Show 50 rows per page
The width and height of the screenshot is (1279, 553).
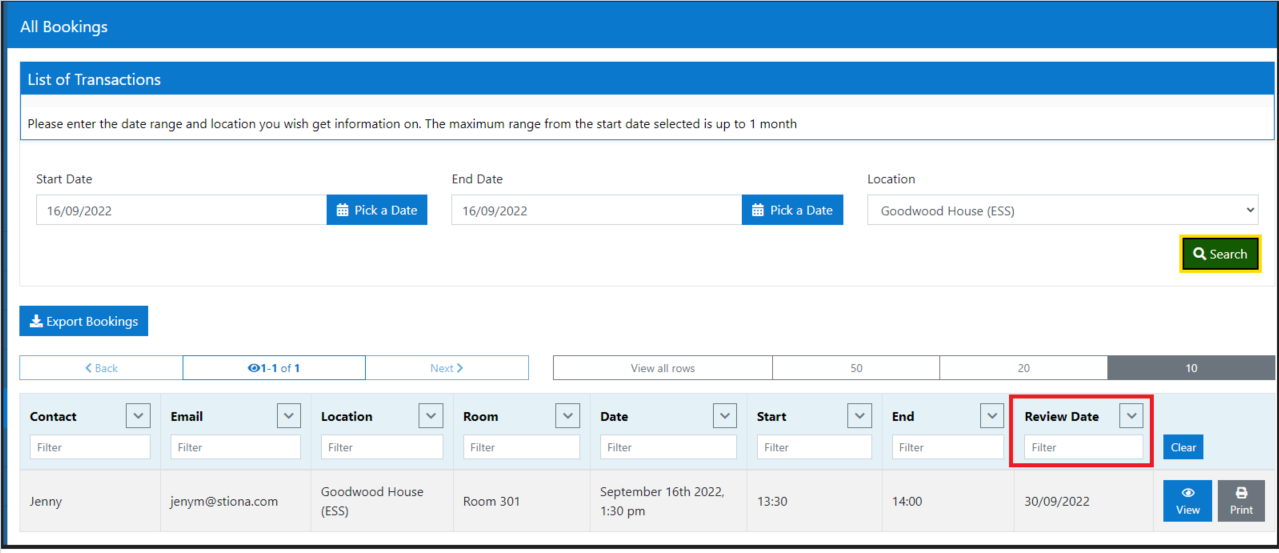click(x=856, y=368)
